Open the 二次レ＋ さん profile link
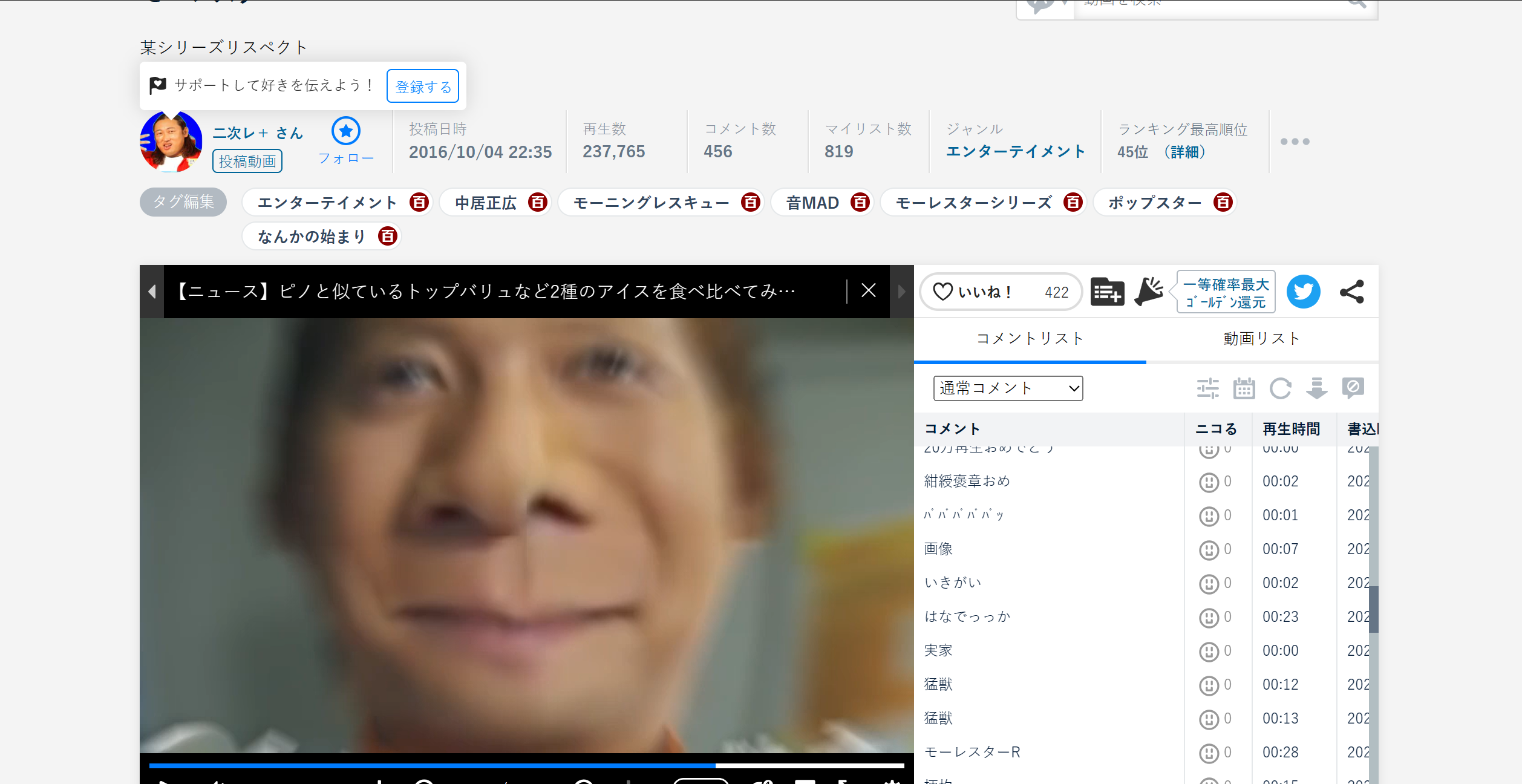 click(258, 132)
